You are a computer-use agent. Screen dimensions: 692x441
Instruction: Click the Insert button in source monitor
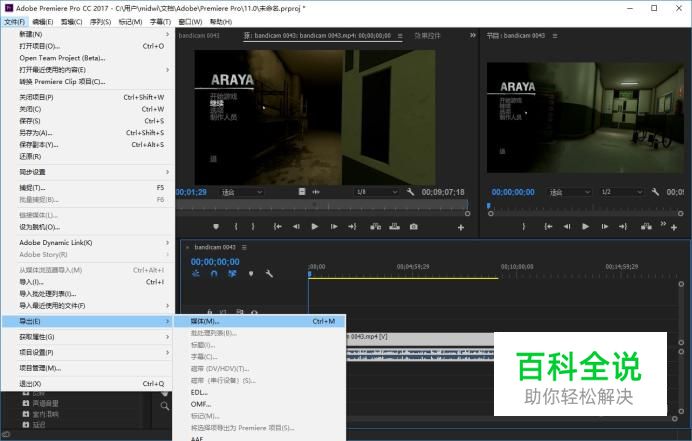(376, 227)
